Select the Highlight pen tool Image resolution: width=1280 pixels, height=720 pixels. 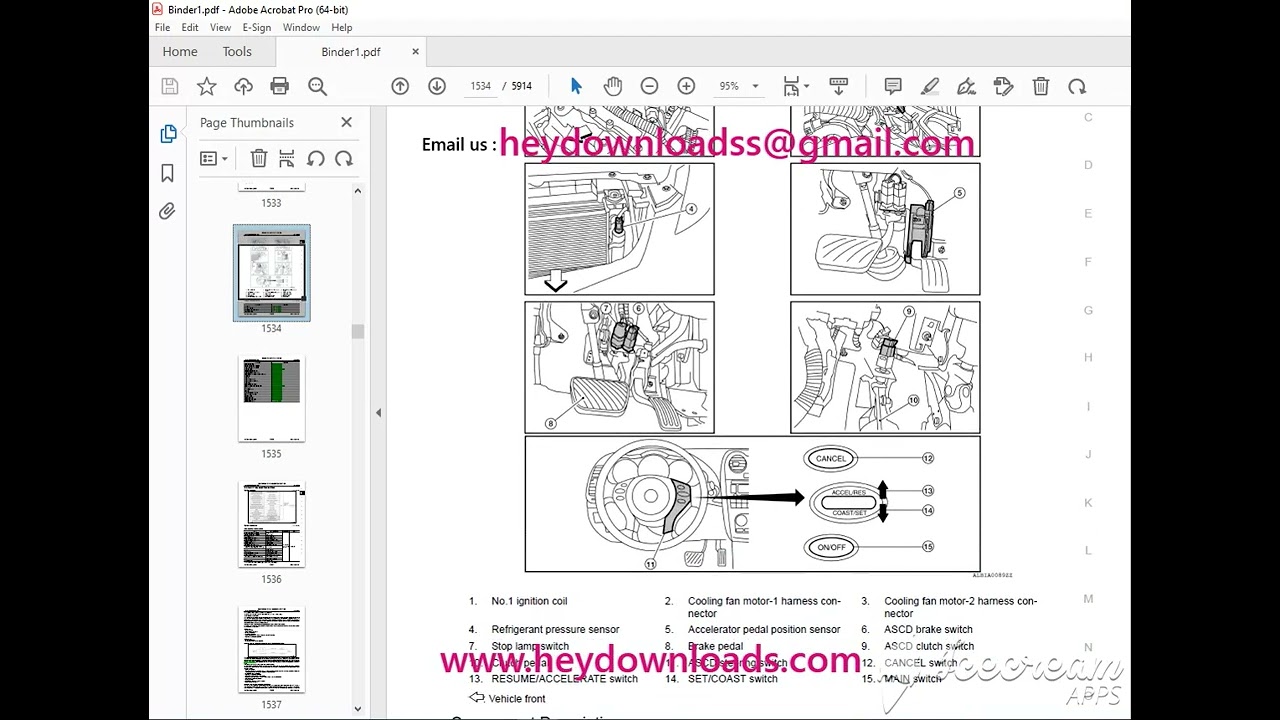tap(930, 87)
